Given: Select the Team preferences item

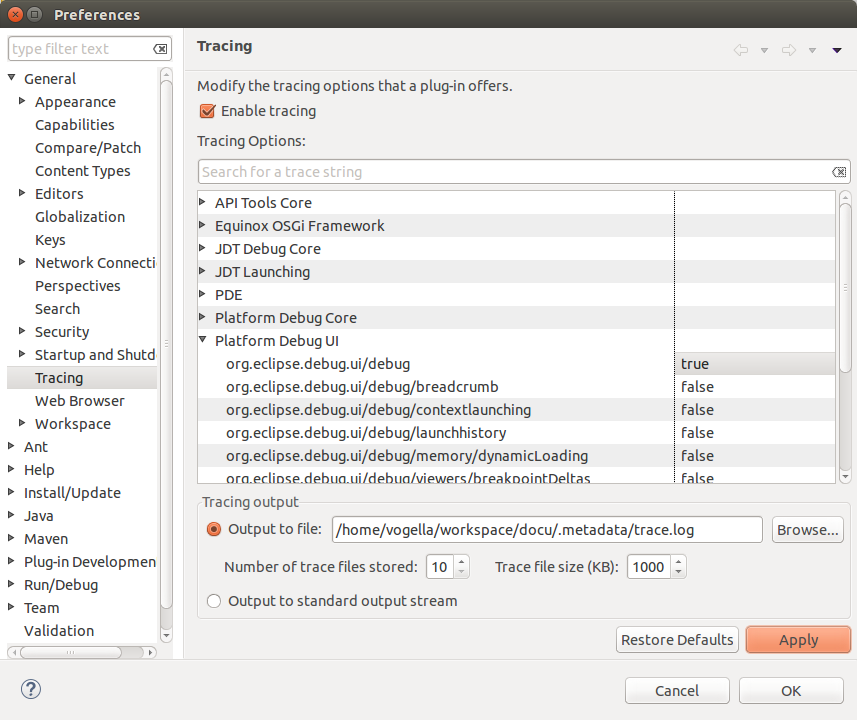Looking at the screenshot, I should coord(42,608).
